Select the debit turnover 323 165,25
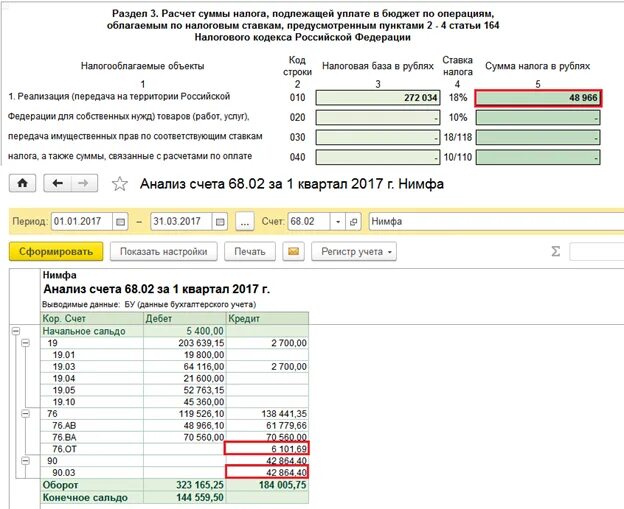Viewport: 624px width, 509px height. (x=185, y=485)
